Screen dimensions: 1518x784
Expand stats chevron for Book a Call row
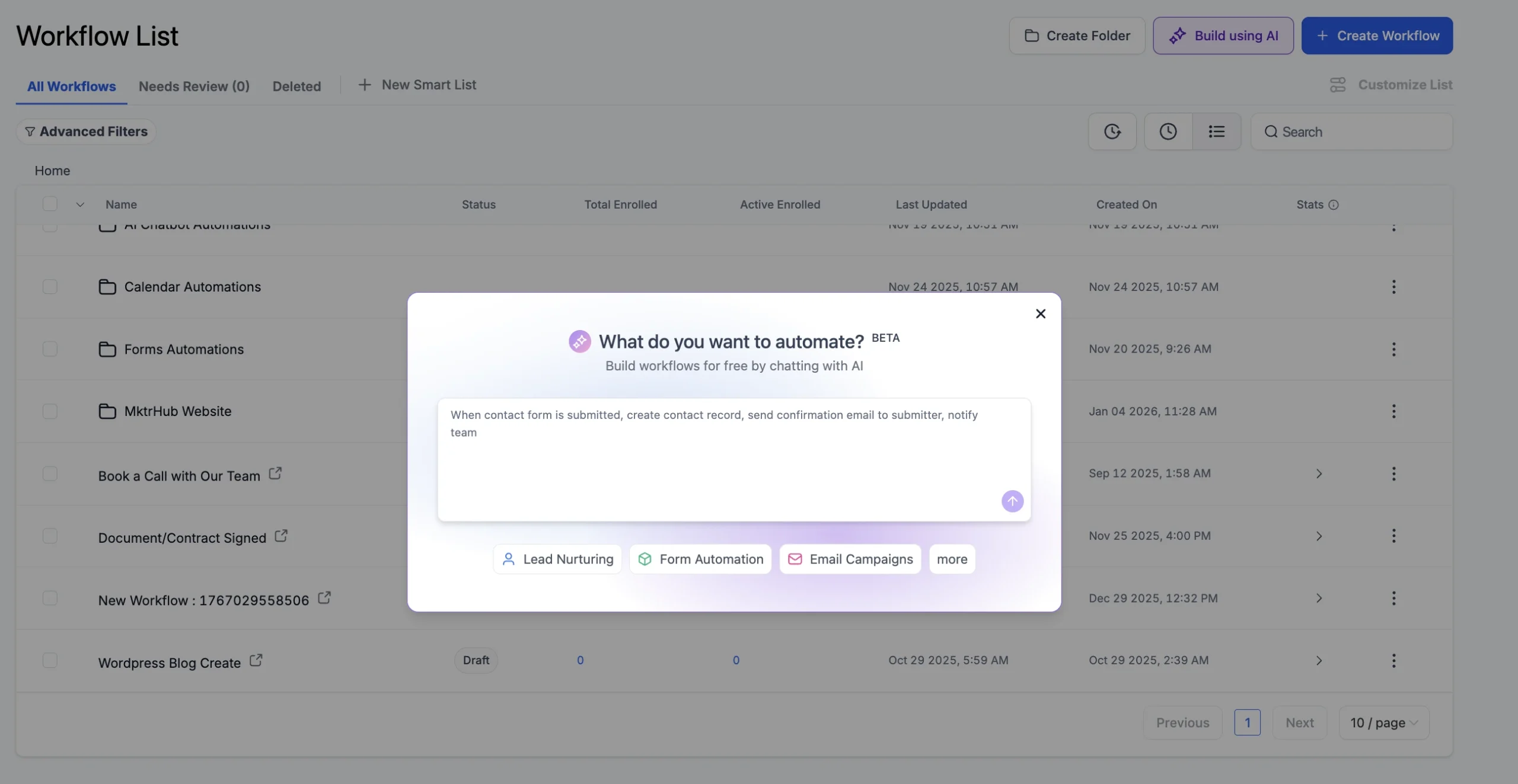coord(1319,473)
